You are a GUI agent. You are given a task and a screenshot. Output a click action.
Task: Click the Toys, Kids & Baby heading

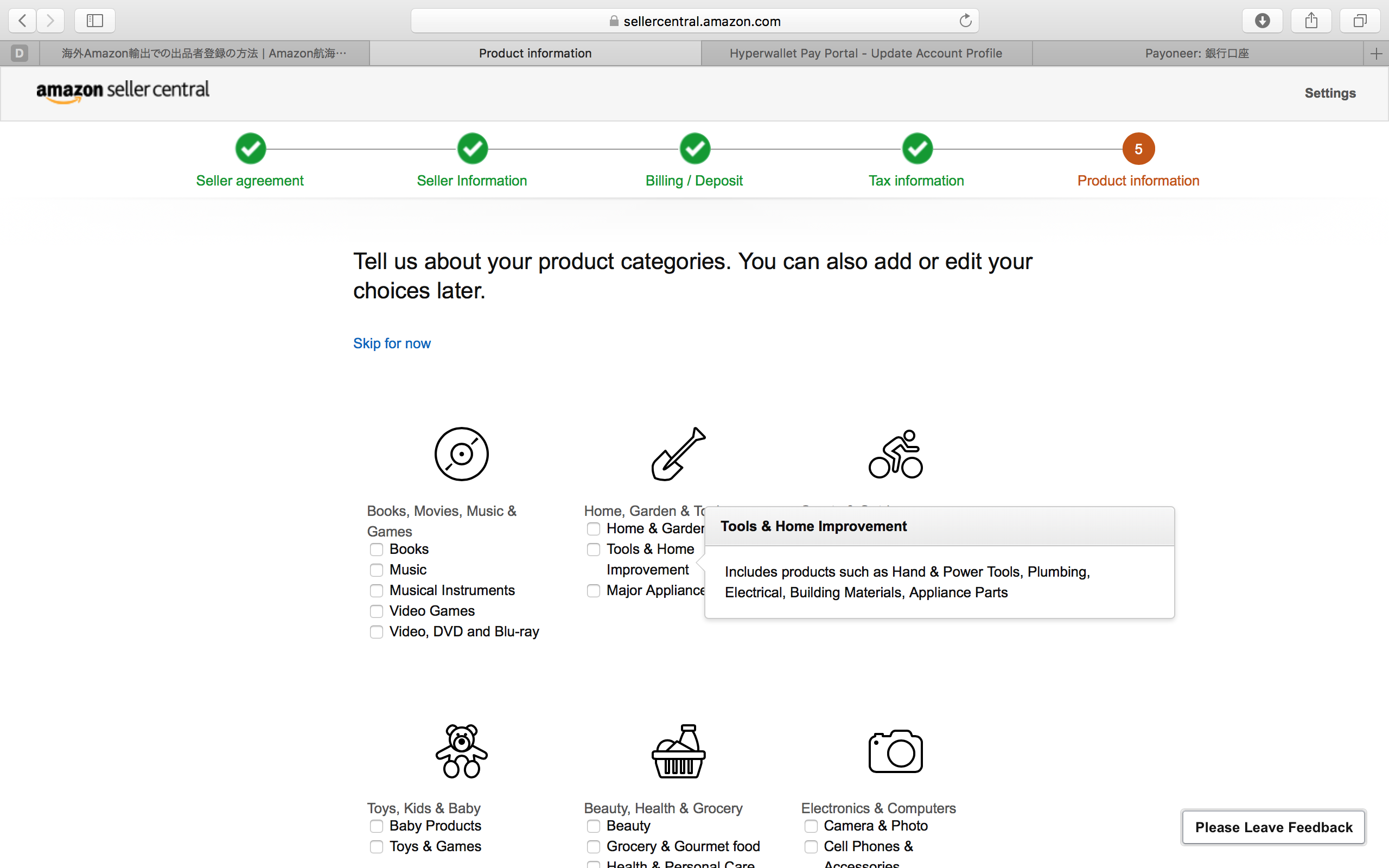[x=424, y=808]
